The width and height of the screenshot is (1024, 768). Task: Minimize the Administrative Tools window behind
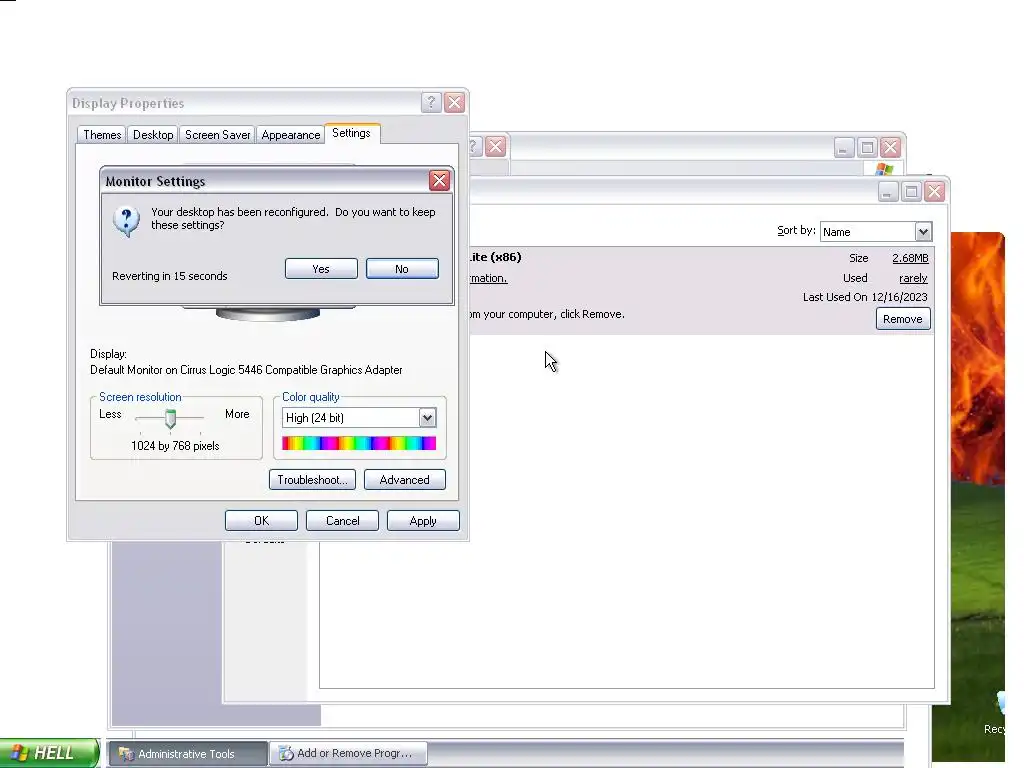[844, 148]
